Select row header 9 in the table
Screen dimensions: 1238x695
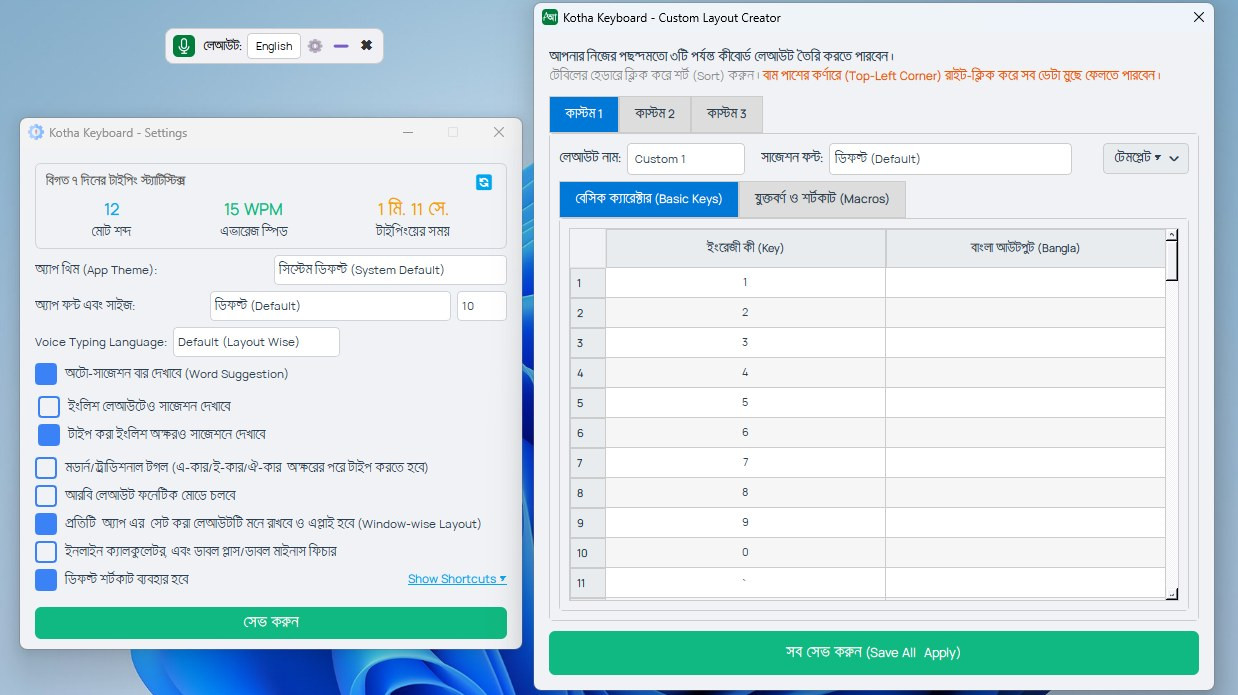coord(588,523)
